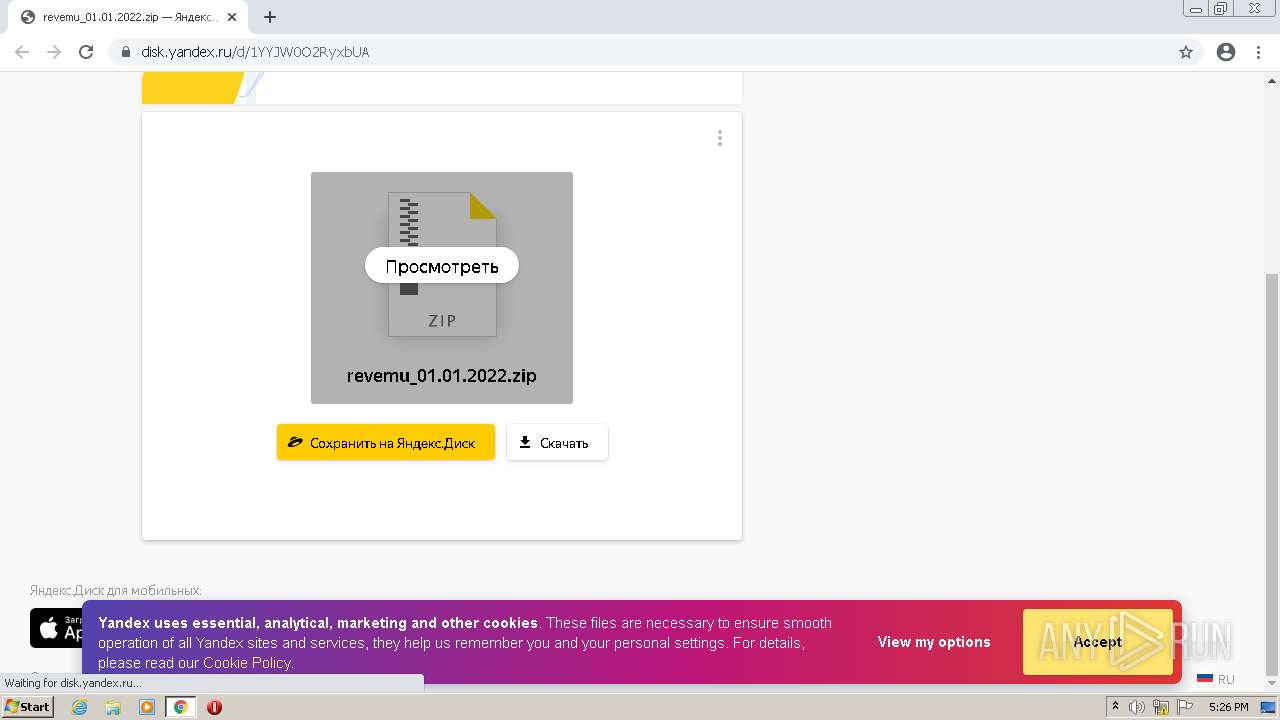Open media player taskbar icon
Viewport: 1280px width, 720px height.
tap(147, 707)
